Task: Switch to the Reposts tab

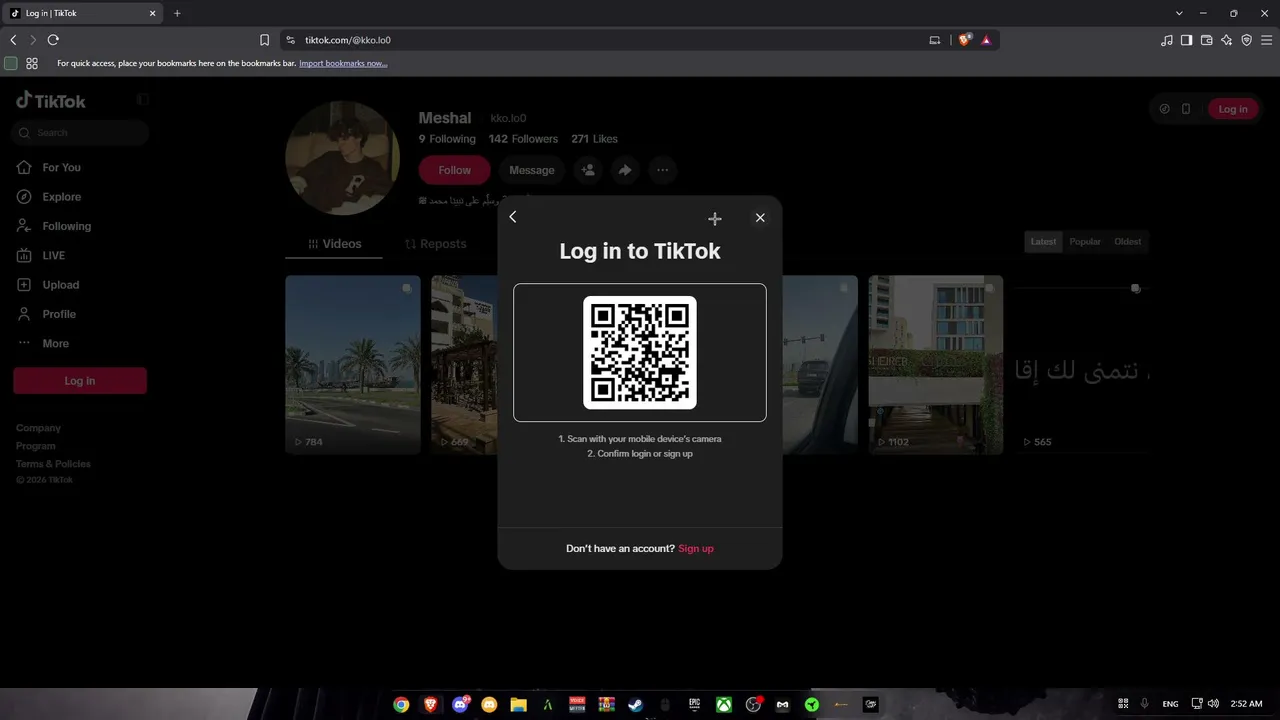Action: coord(436,244)
